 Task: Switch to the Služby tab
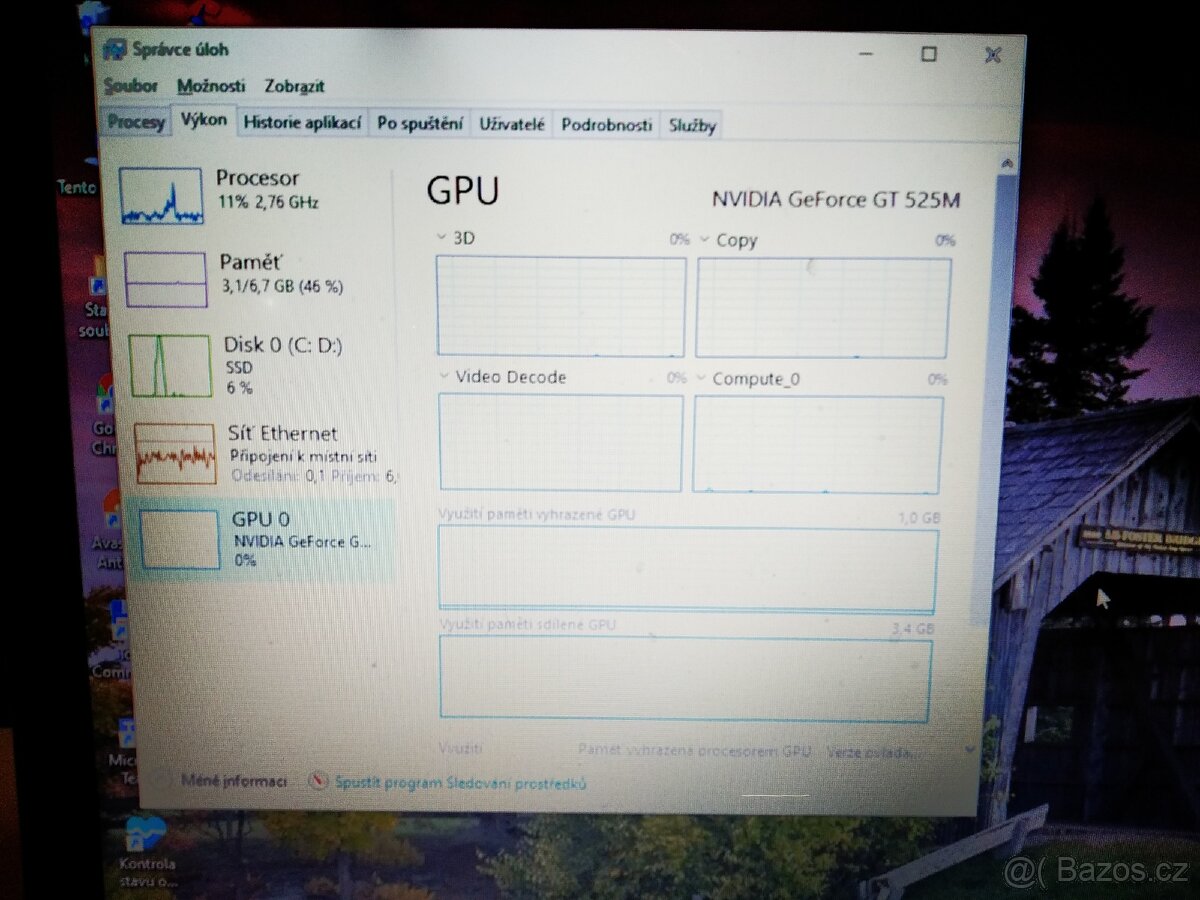[x=692, y=126]
